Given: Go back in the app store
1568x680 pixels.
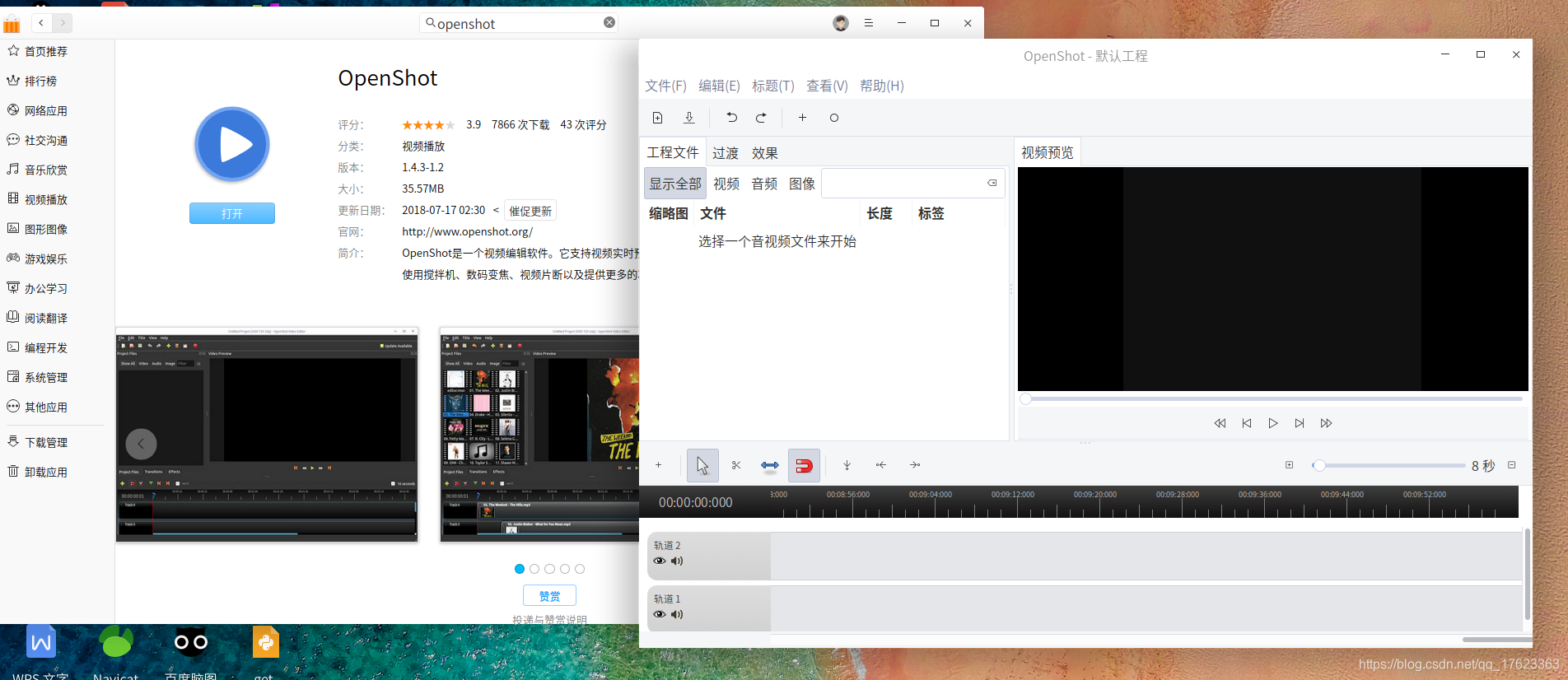Looking at the screenshot, I should pyautogui.click(x=41, y=23).
